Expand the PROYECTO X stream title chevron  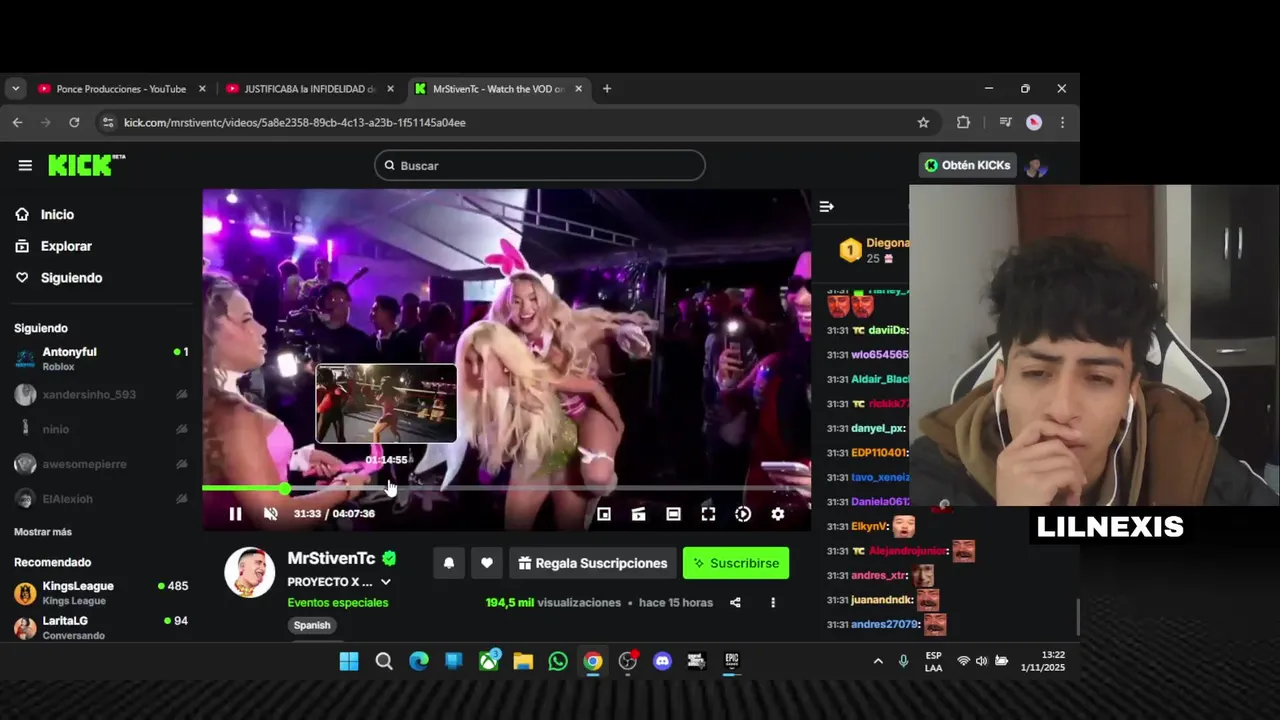pyautogui.click(x=386, y=582)
